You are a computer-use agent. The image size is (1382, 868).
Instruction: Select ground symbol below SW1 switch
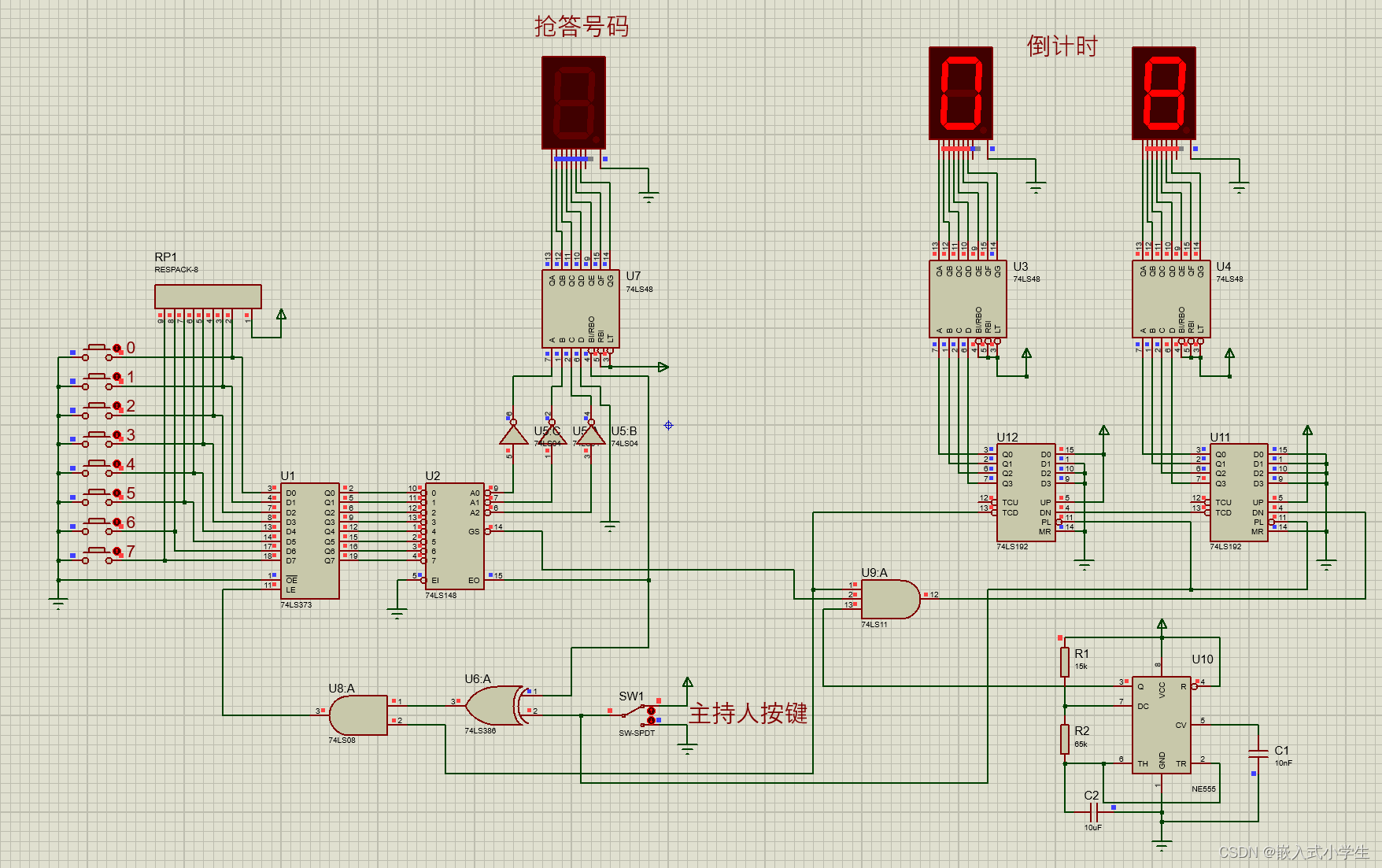[687, 748]
